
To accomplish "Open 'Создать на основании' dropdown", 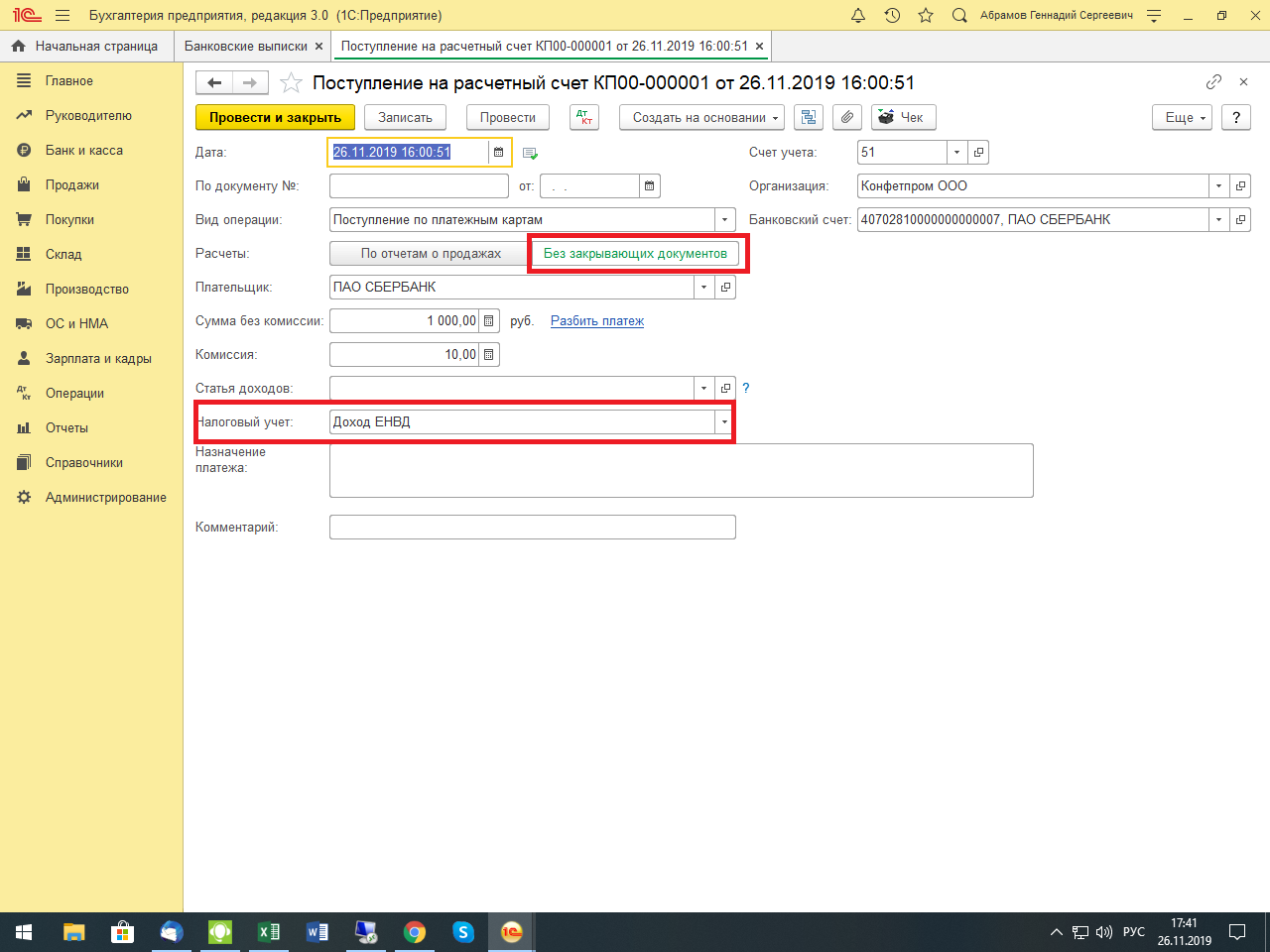I will click(x=701, y=117).
